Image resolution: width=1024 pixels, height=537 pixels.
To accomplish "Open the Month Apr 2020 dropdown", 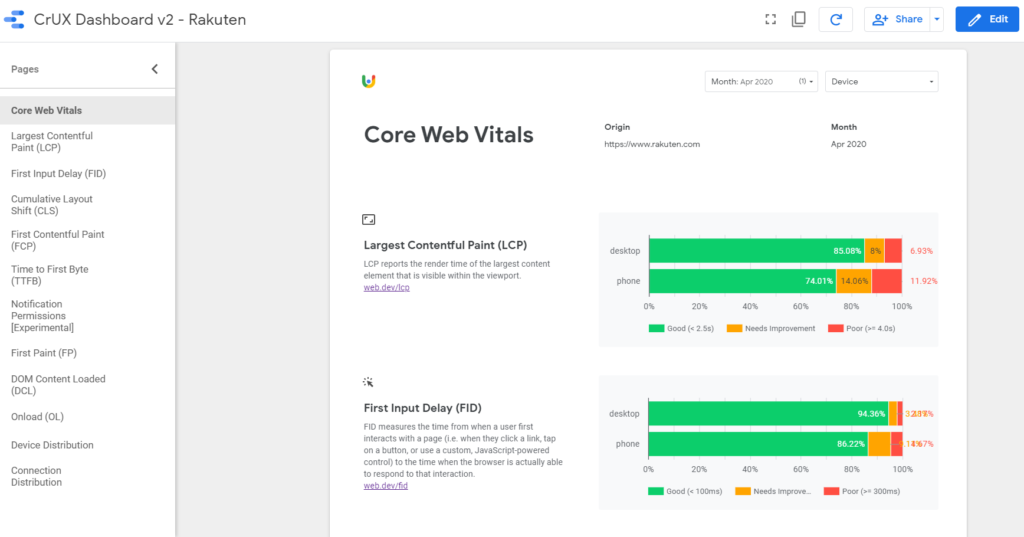I will tap(761, 82).
